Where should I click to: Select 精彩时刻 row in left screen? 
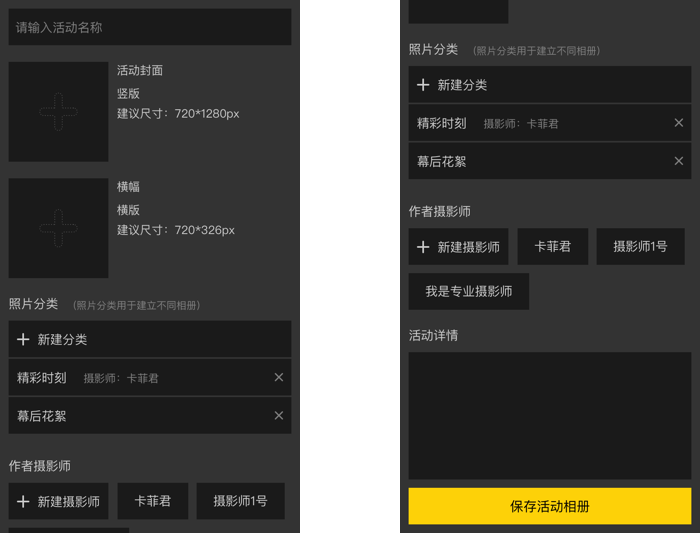click(x=150, y=378)
